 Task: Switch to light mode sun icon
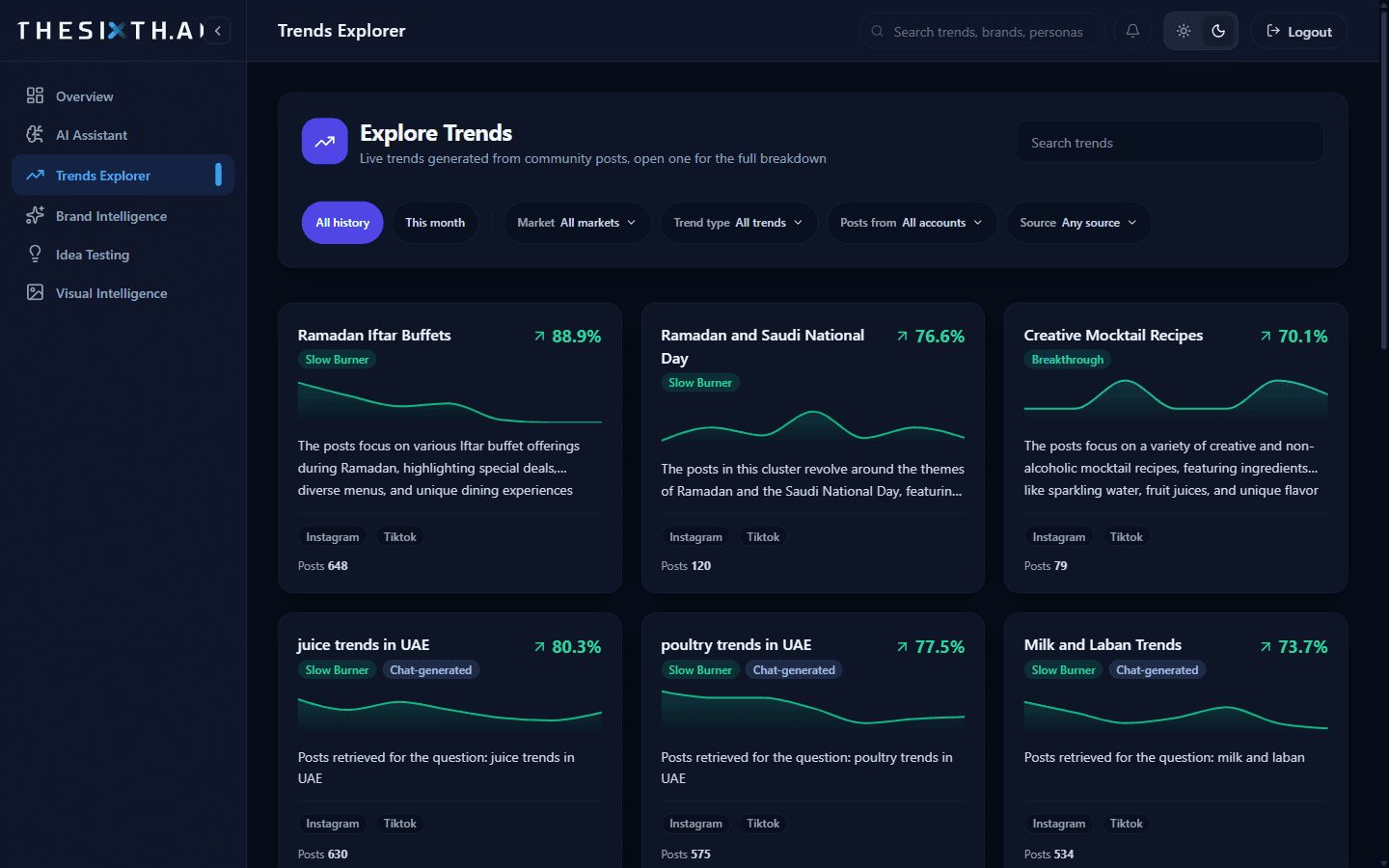1184,31
